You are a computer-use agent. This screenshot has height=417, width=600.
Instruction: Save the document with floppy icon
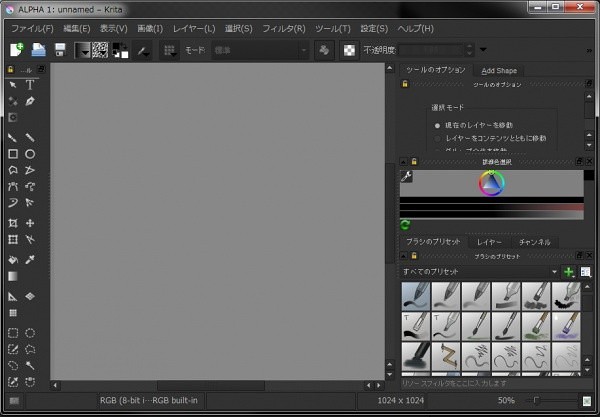tap(60, 50)
